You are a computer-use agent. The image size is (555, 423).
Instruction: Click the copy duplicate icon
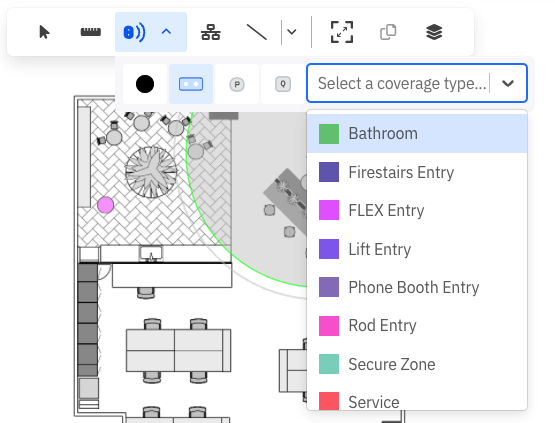tap(388, 32)
